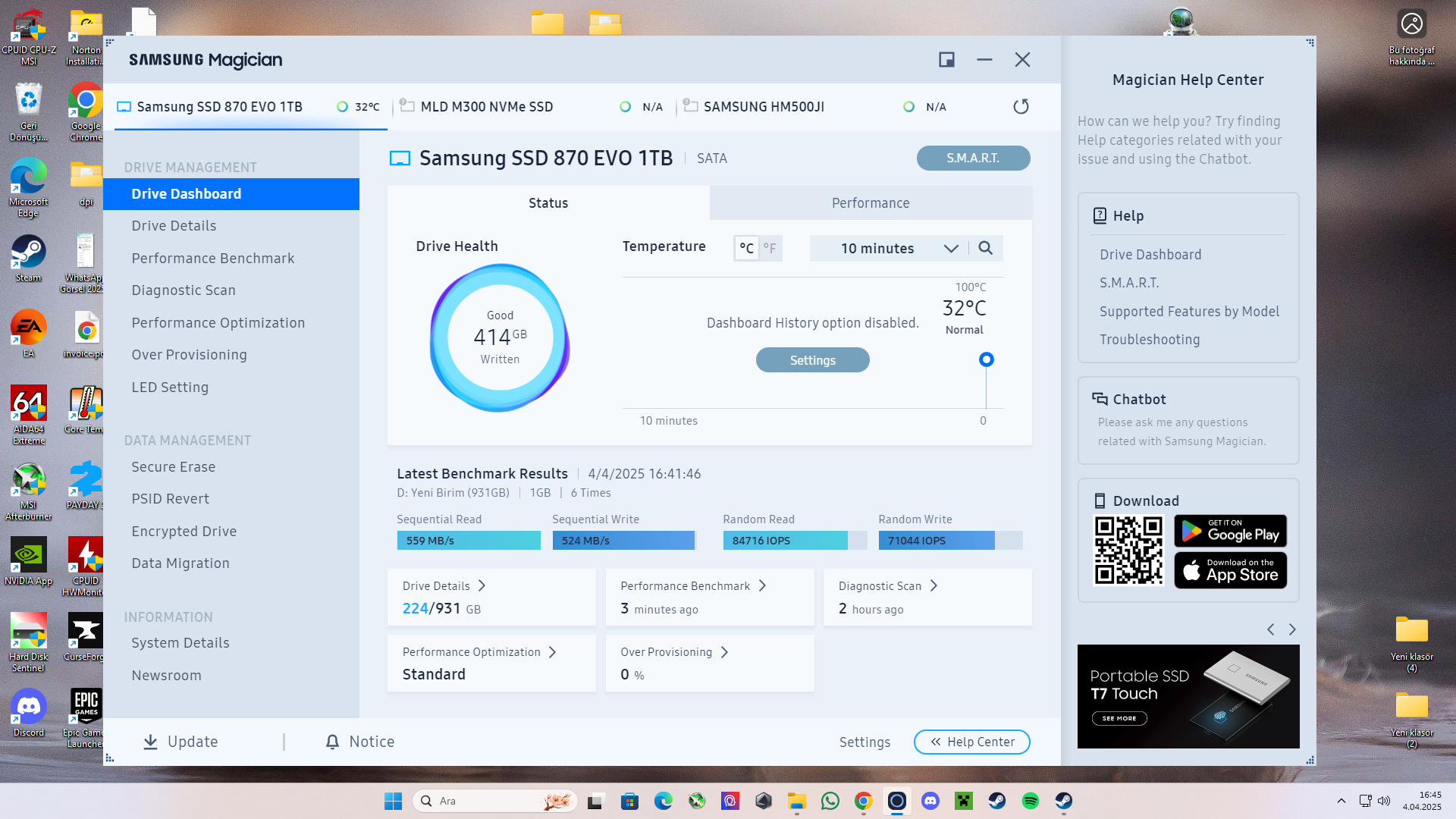The image size is (1456, 819).
Task: Open Supported Features by Model help link
Action: (x=1189, y=312)
